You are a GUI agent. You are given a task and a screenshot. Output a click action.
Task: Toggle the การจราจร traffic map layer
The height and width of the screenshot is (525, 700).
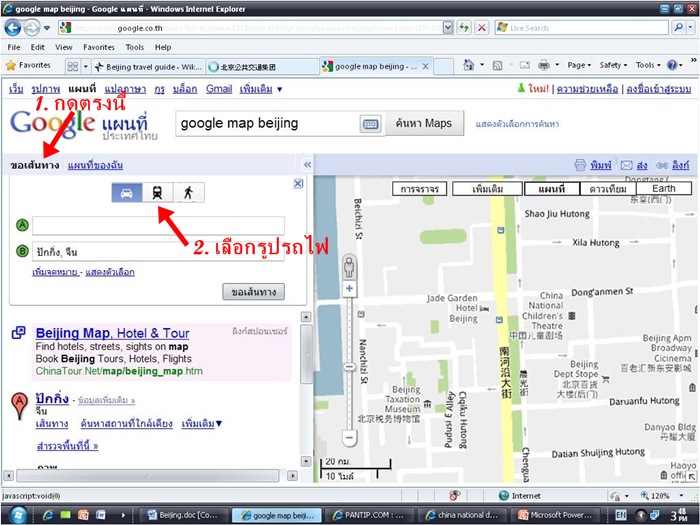point(419,189)
